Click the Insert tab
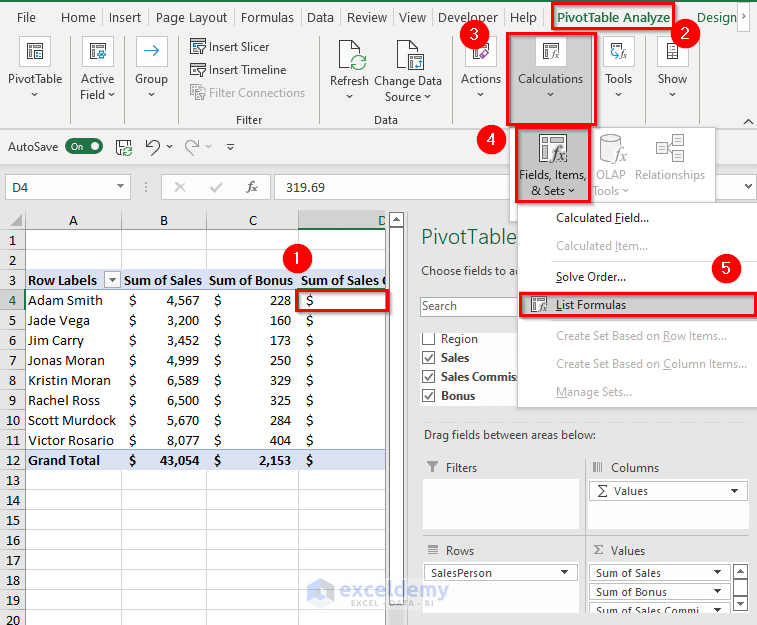Image resolution: width=757 pixels, height=625 pixels. pos(125,18)
